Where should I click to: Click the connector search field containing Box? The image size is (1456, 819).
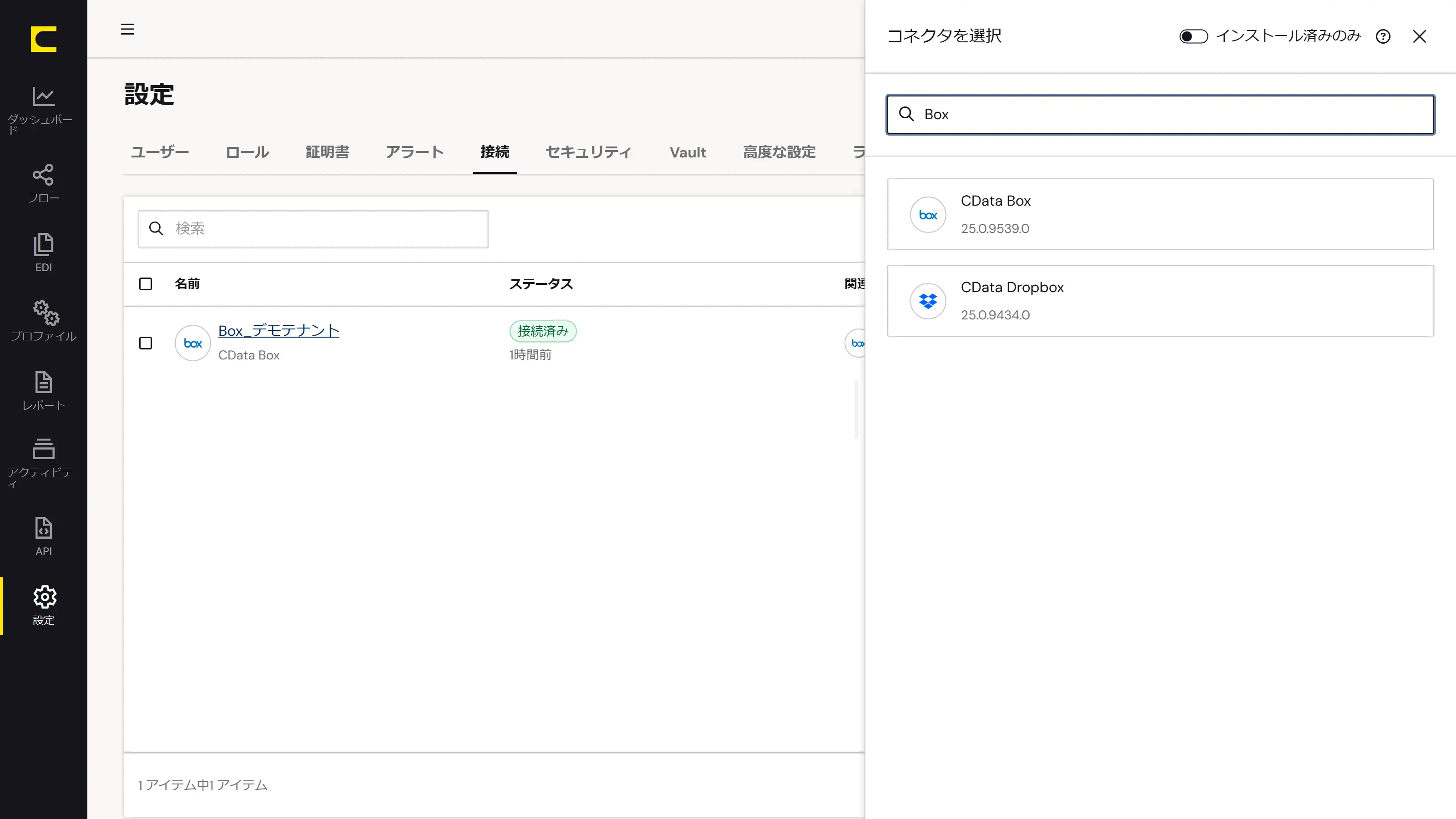tap(1160, 114)
